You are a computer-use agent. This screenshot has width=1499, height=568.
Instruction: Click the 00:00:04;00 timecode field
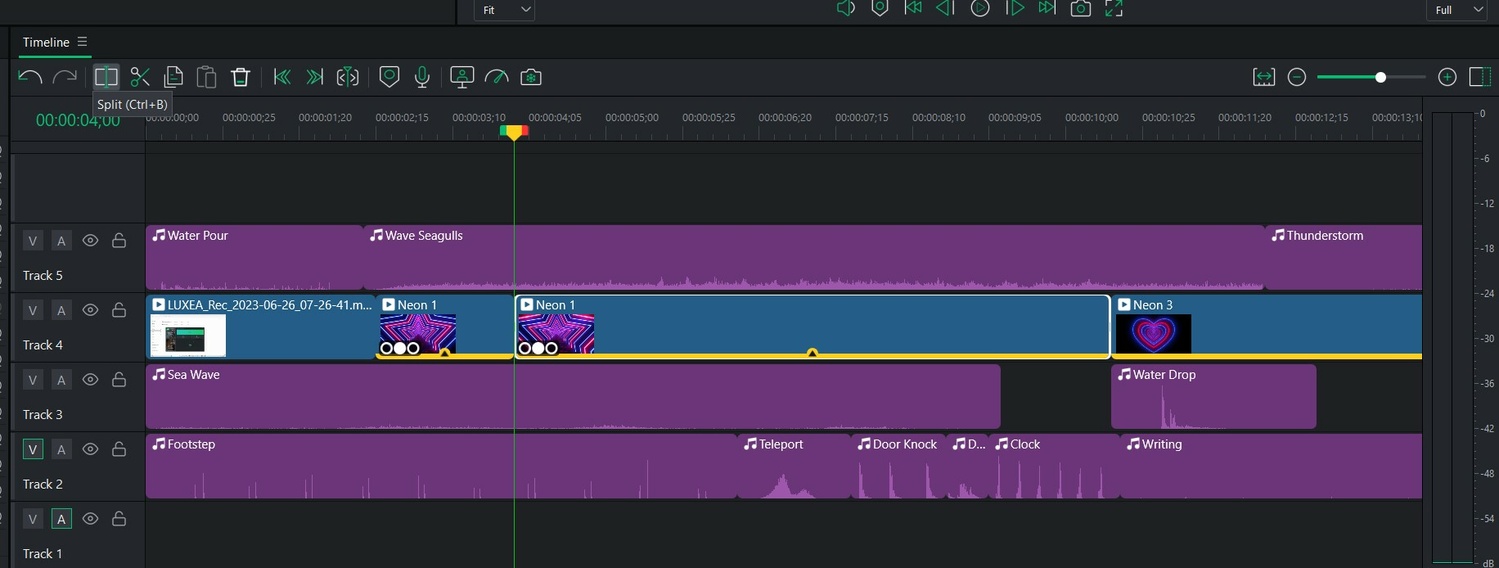pos(78,120)
